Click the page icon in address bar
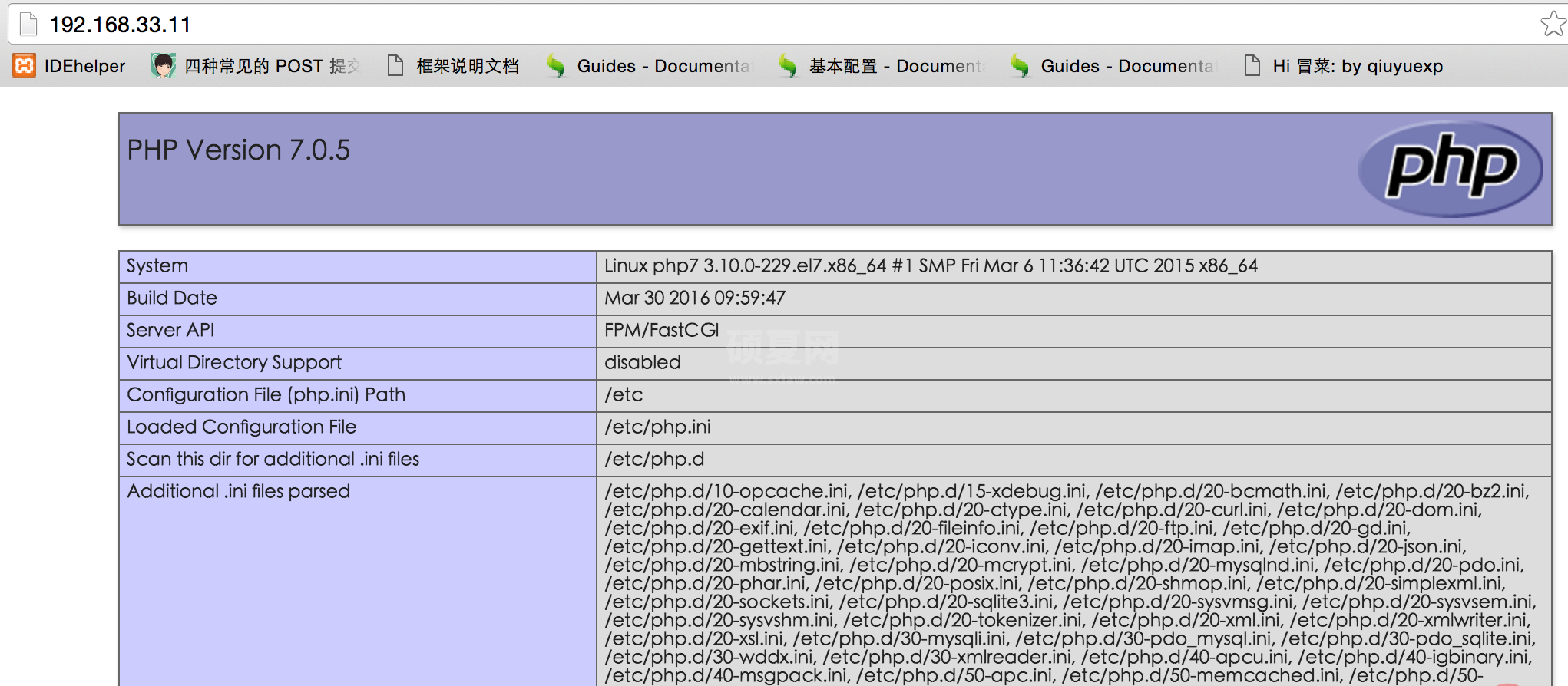Screen dimensions: 1568x686 pyautogui.click(x=28, y=25)
